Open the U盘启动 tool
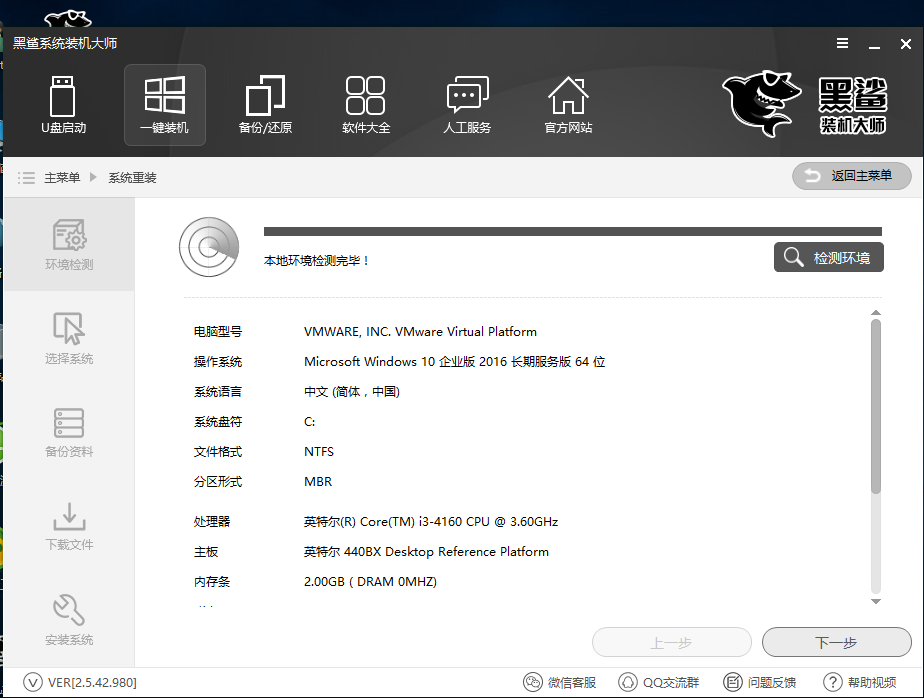 [63, 104]
